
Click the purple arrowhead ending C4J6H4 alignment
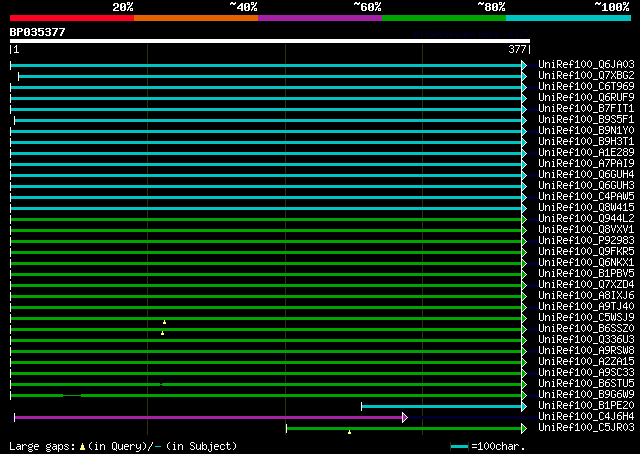404,417
